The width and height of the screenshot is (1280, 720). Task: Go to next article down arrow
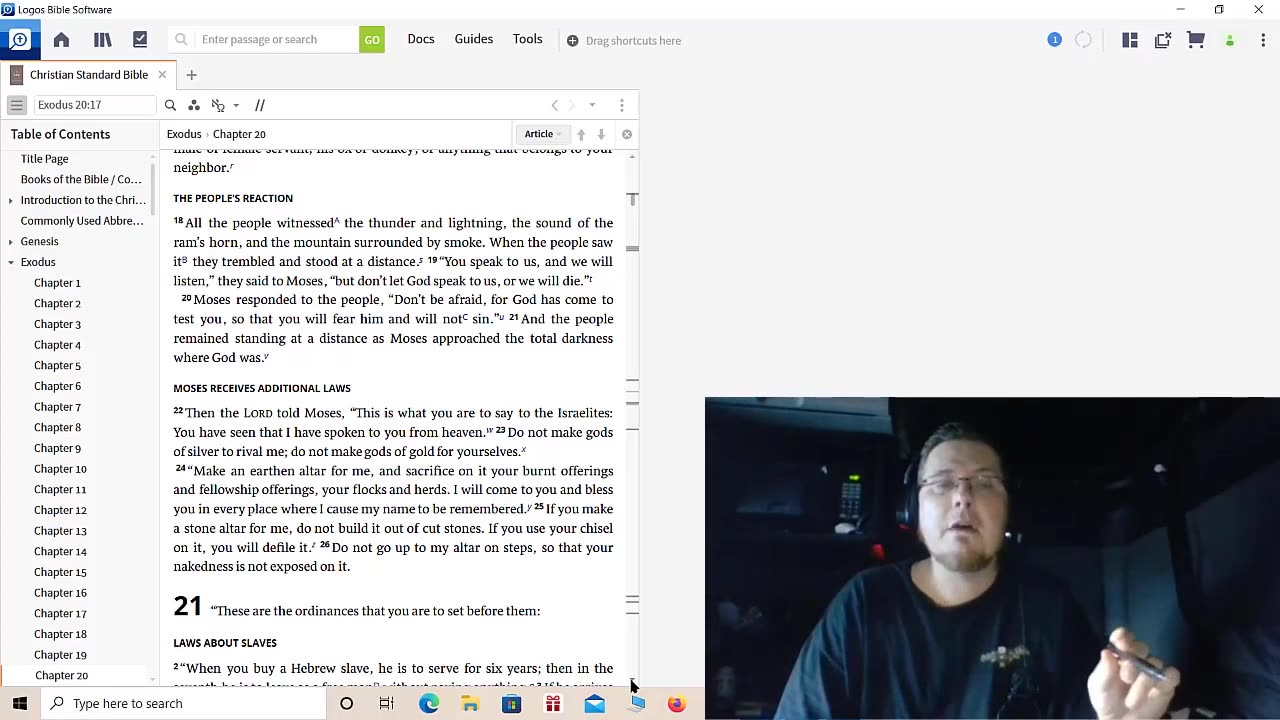point(601,134)
